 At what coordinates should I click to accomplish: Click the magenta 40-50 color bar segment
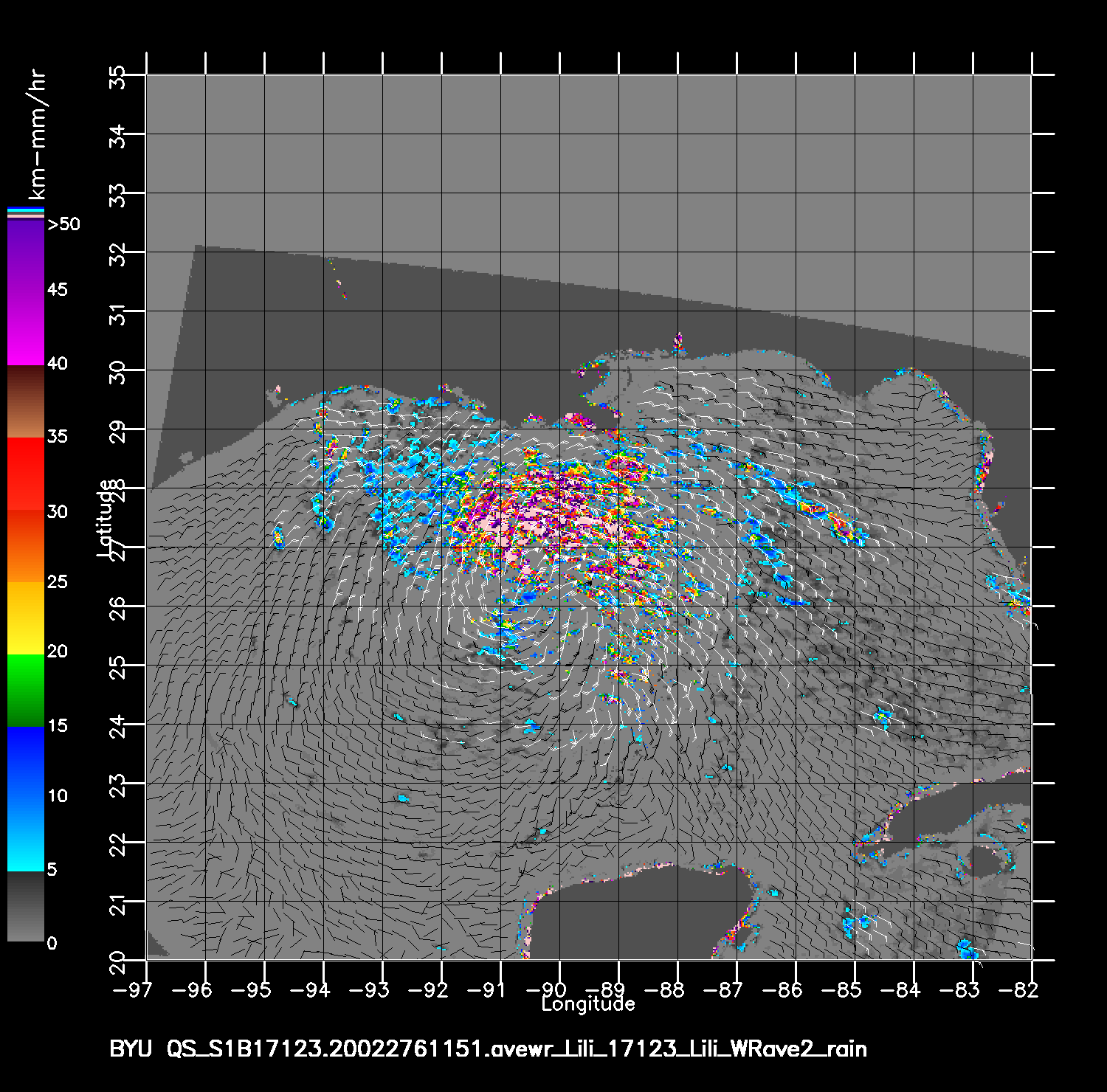(26, 293)
